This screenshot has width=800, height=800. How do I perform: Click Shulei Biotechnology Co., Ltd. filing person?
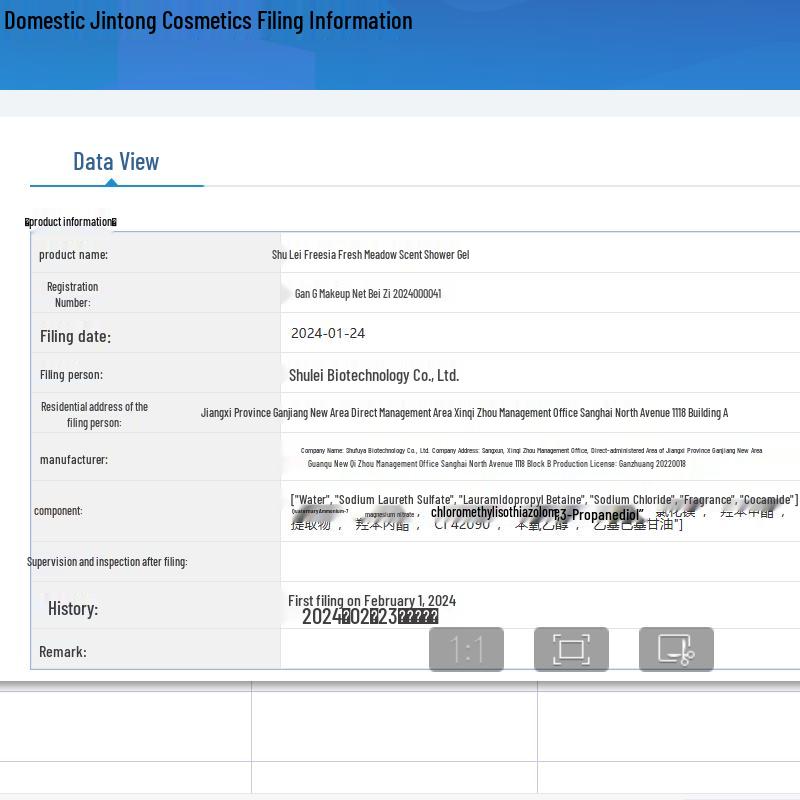click(374, 376)
